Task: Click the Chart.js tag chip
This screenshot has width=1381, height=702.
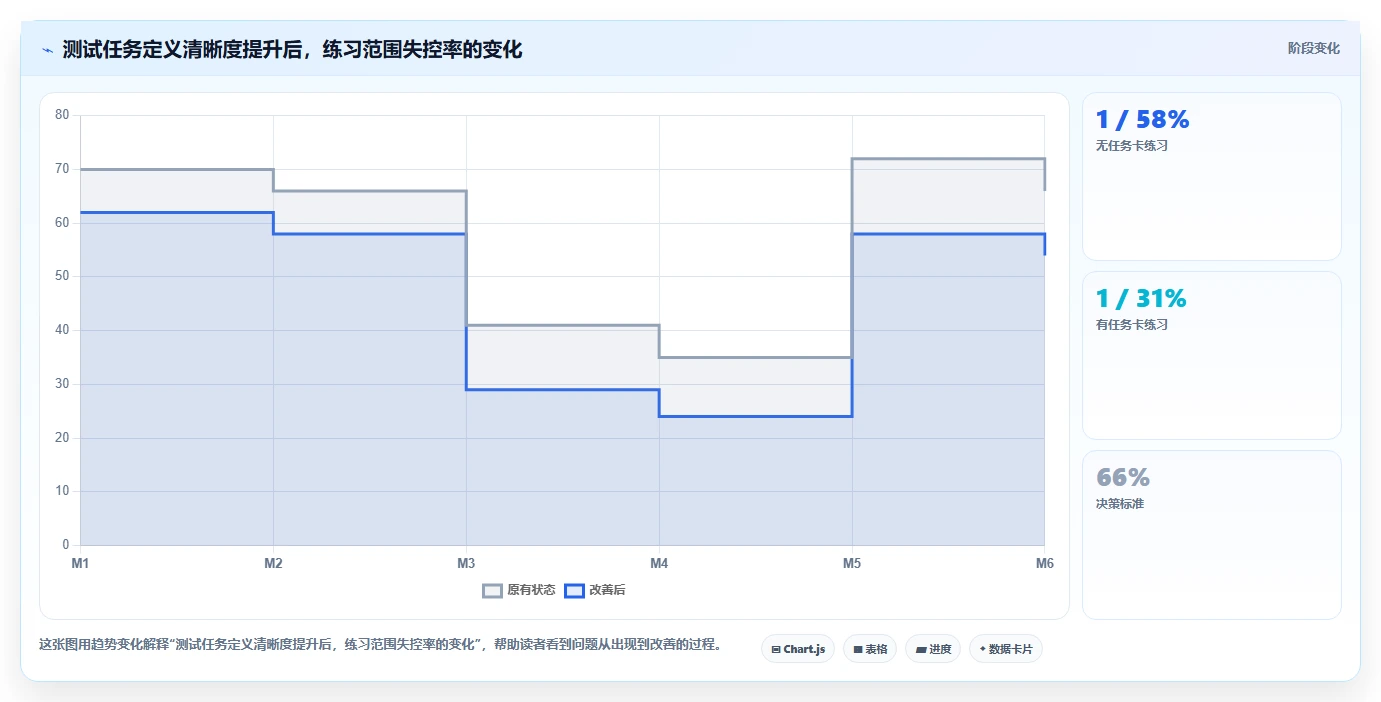Action: [x=798, y=649]
